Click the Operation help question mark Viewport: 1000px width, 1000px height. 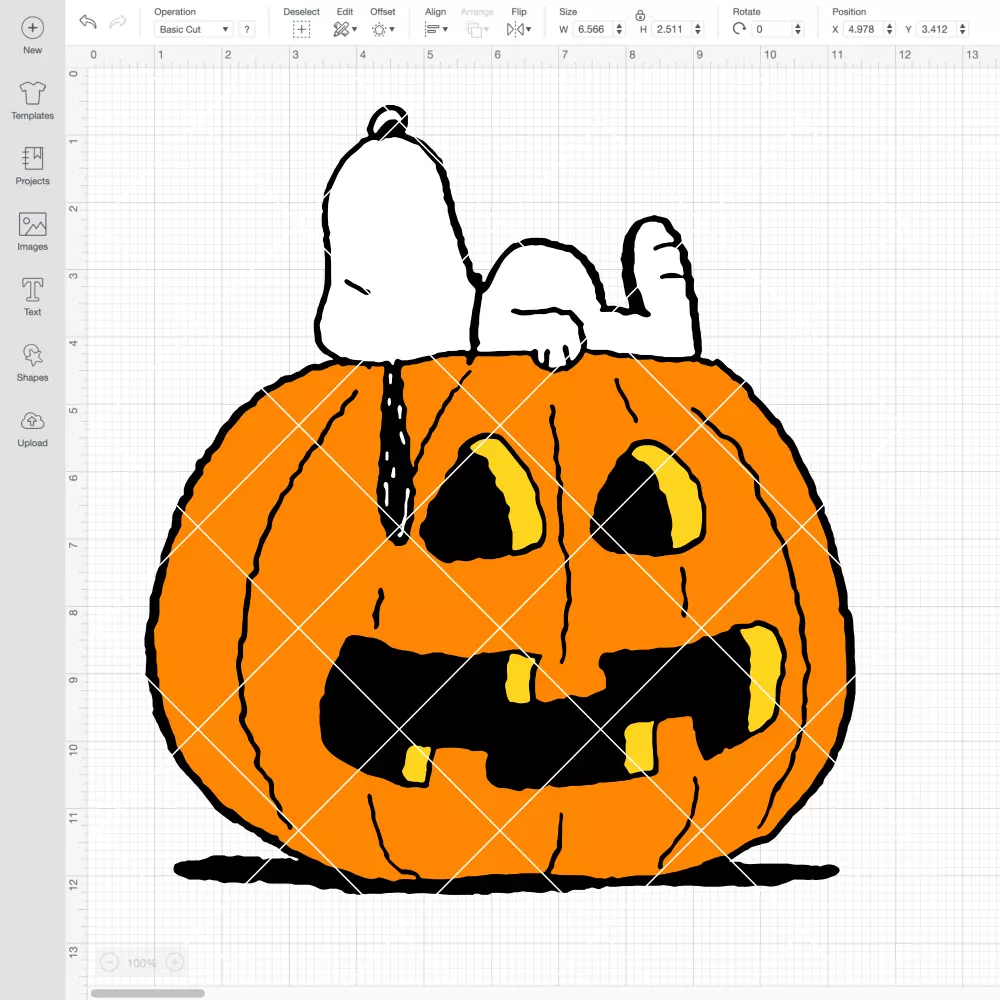247,29
